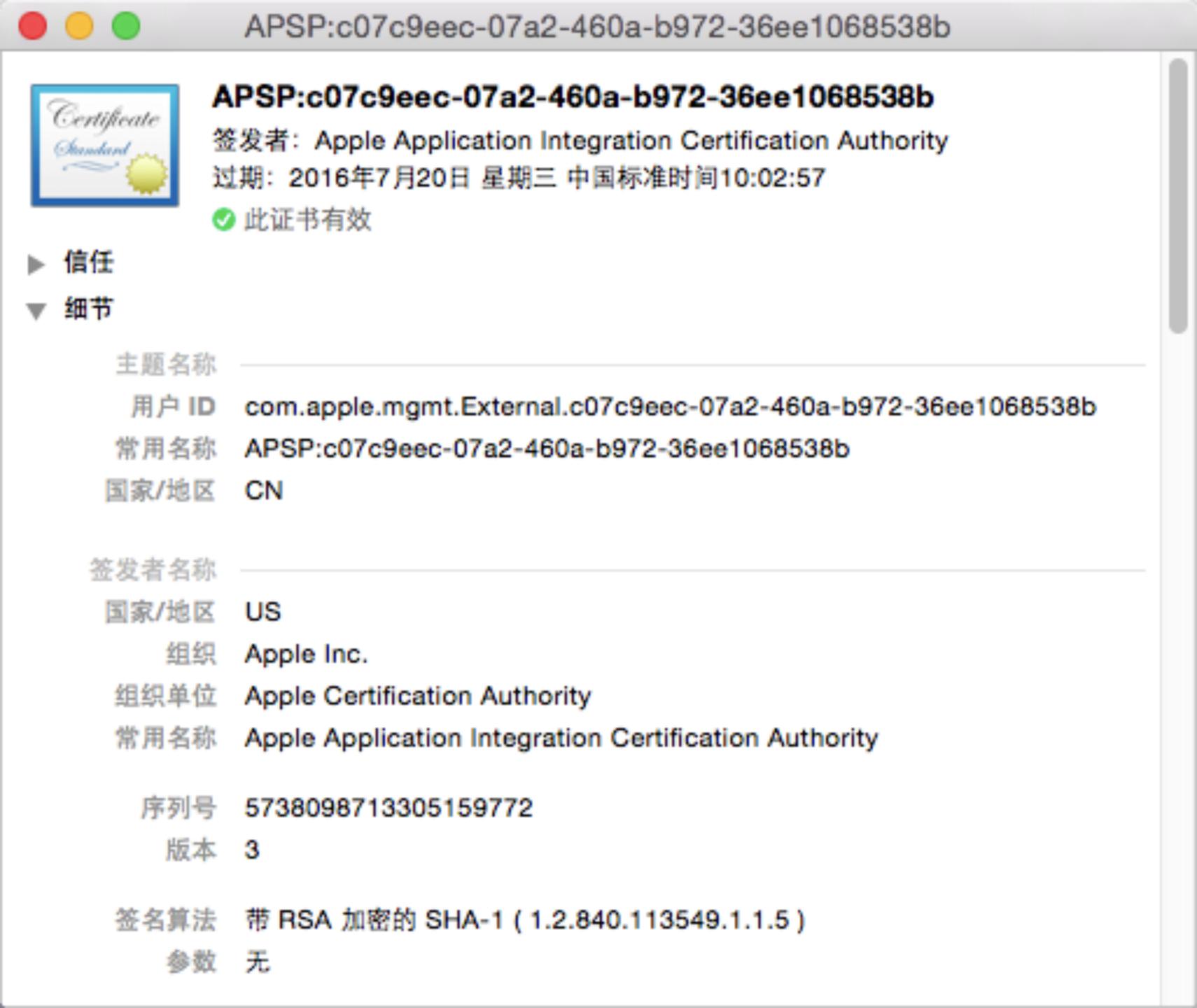
Task: Collapse the 细节 disclosure triangle
Action: [36, 310]
